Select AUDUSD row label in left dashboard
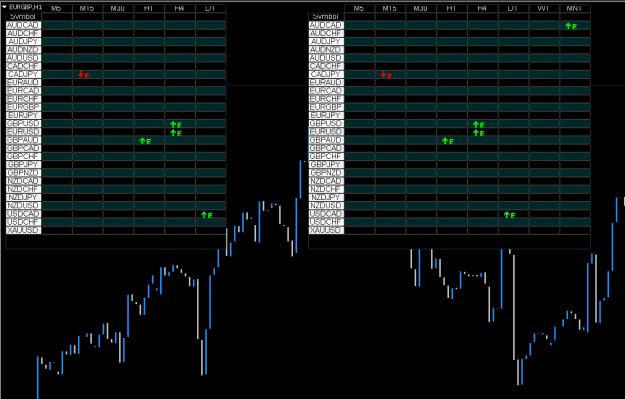The height and width of the screenshot is (399, 625). 24,58
